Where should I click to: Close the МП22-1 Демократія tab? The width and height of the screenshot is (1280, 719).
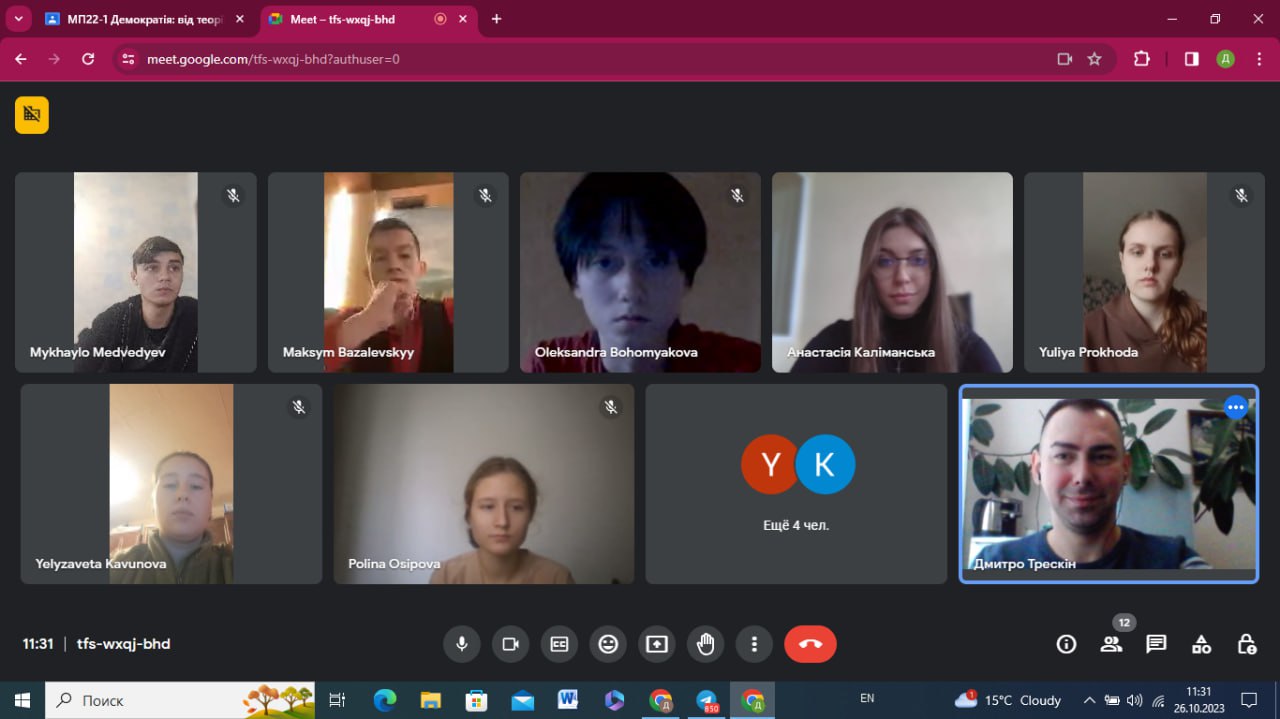click(x=239, y=19)
